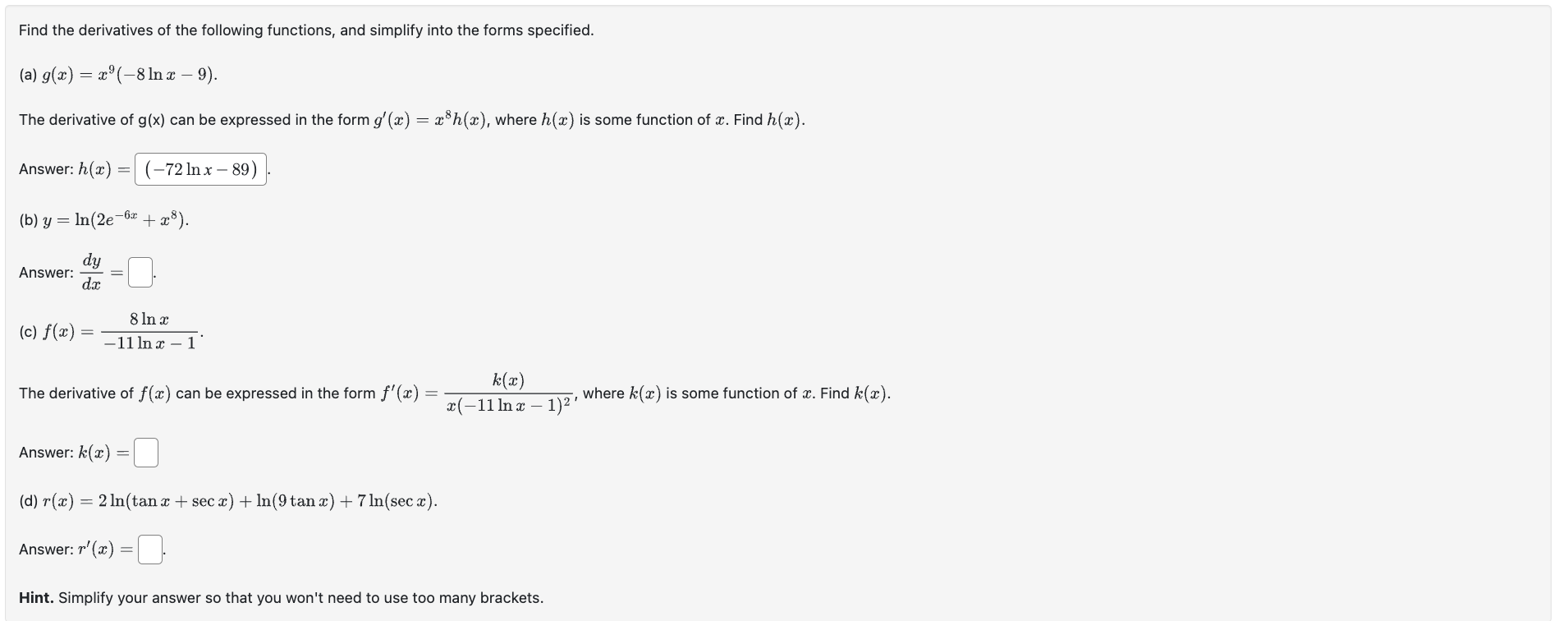Click the part (a) question text
Screen dimensions: 1568x621
(x=117, y=73)
